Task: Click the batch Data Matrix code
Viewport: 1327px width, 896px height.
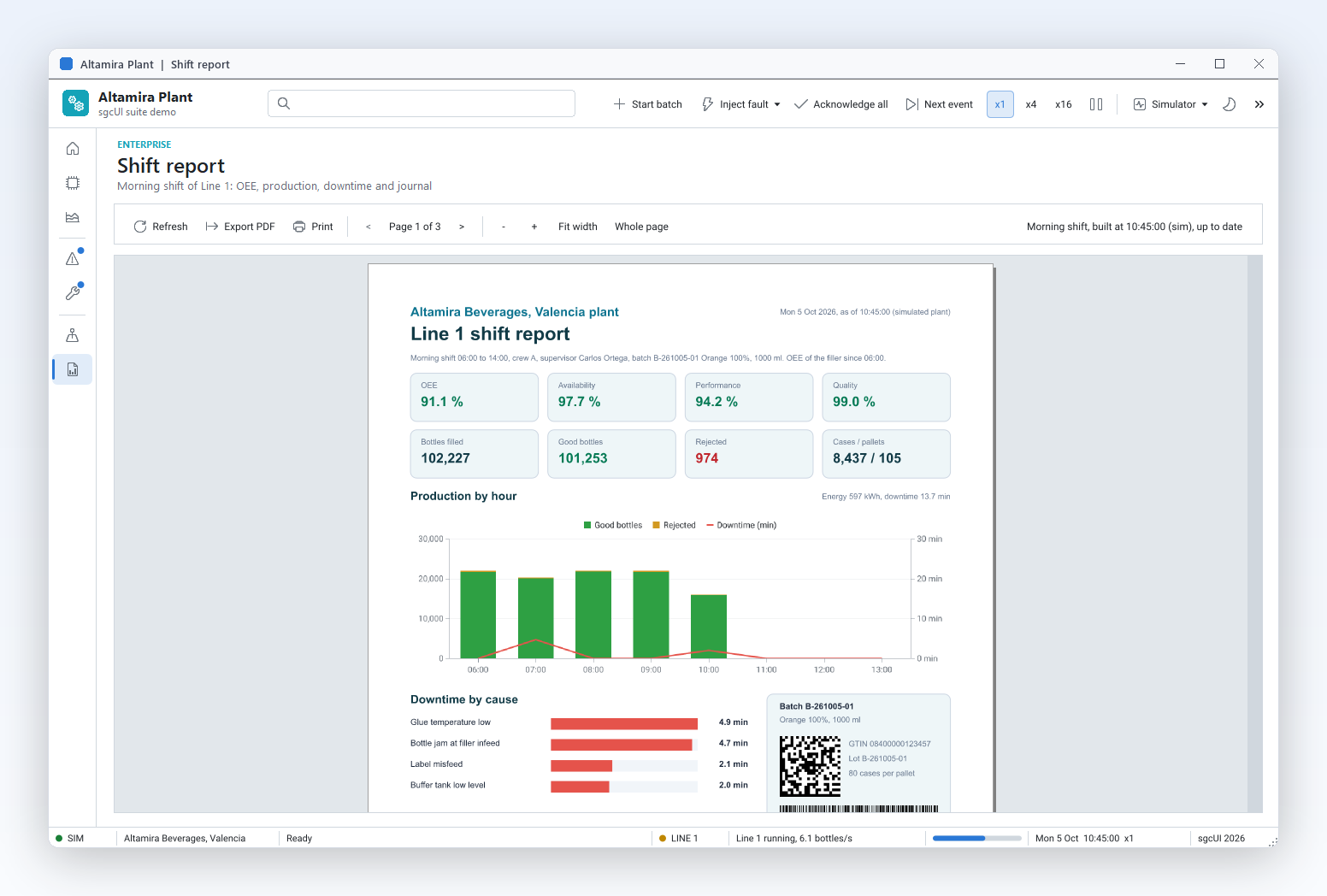Action: 810,766
